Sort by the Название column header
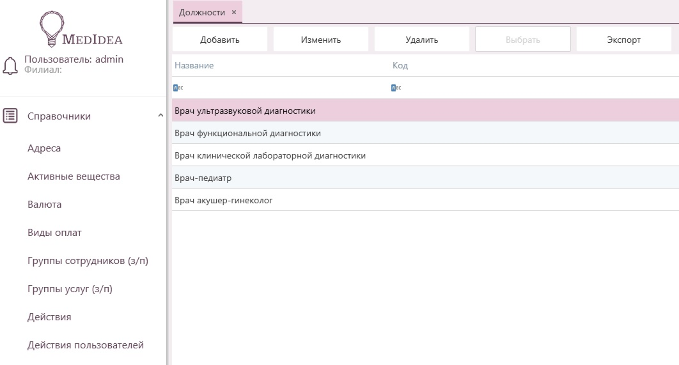 tap(194, 66)
